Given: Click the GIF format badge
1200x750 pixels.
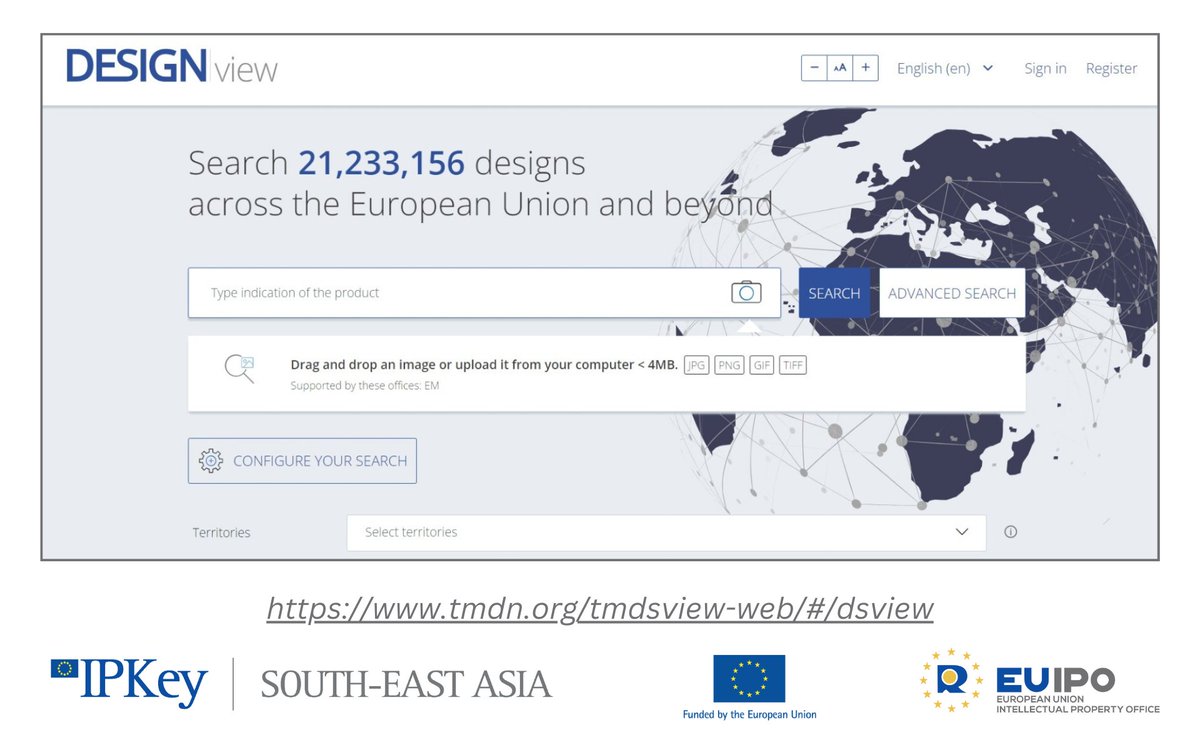Looking at the screenshot, I should point(762,365).
